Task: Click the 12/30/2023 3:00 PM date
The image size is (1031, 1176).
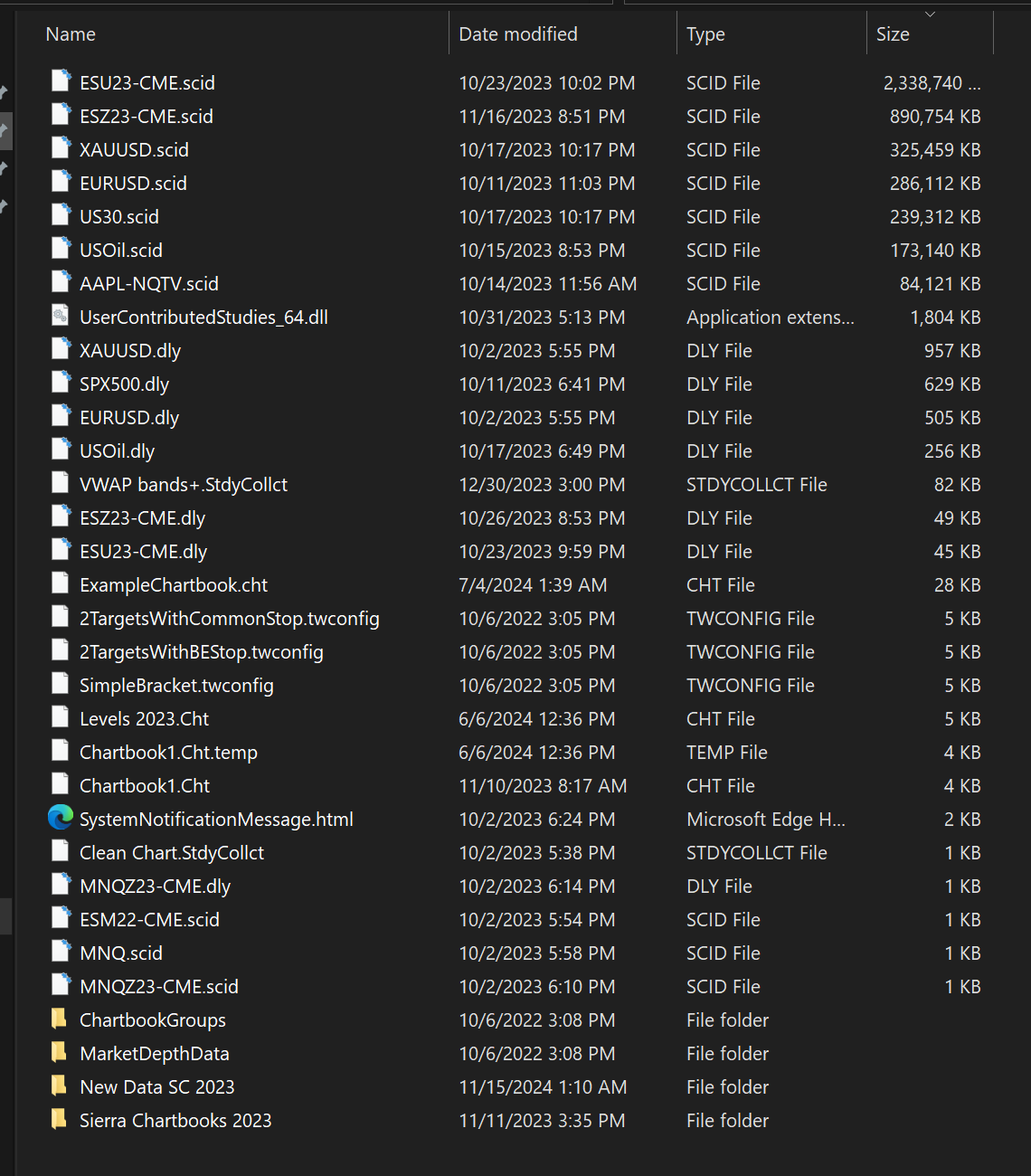Action: (x=542, y=485)
